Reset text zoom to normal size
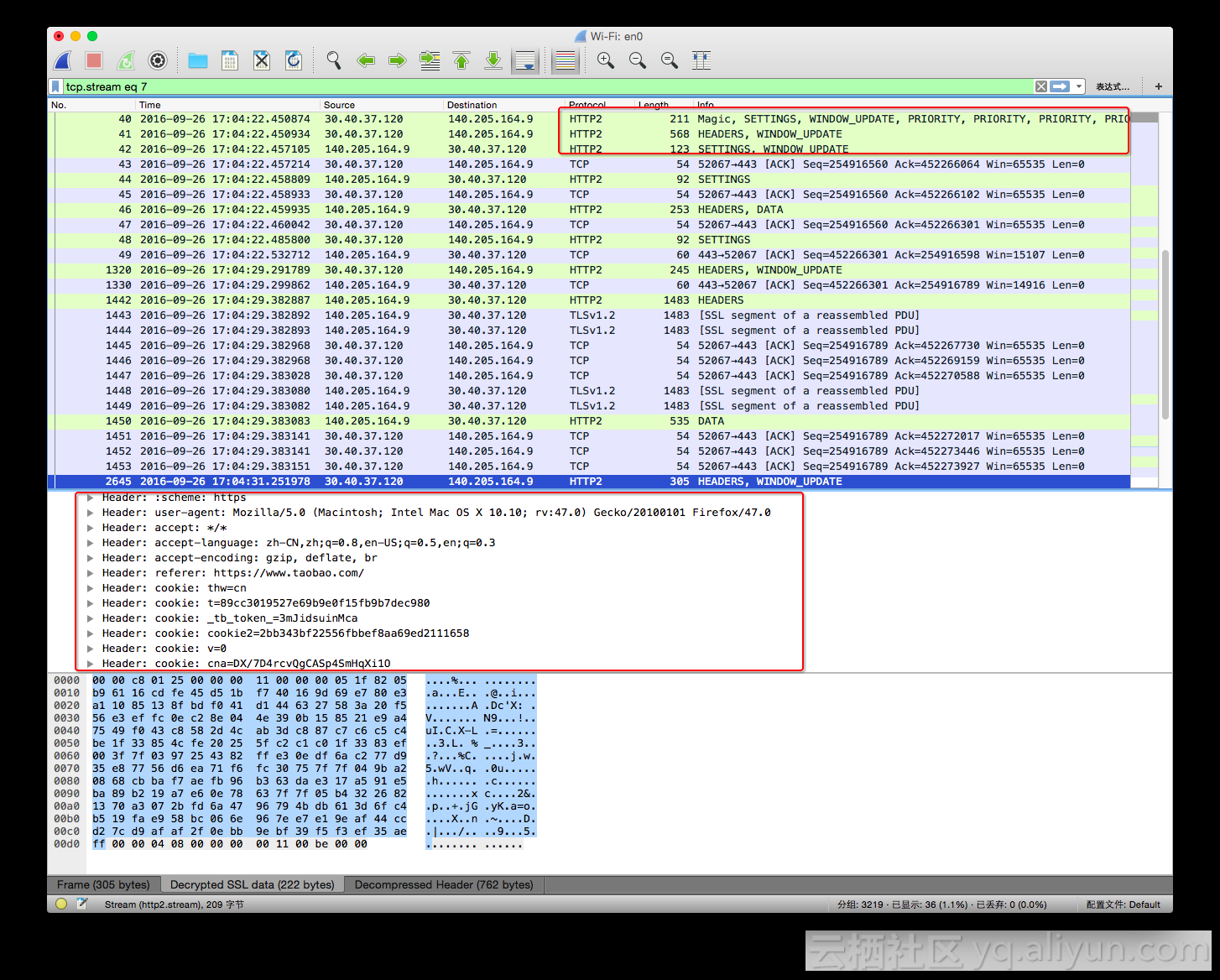This screenshot has width=1220, height=980. coord(670,60)
